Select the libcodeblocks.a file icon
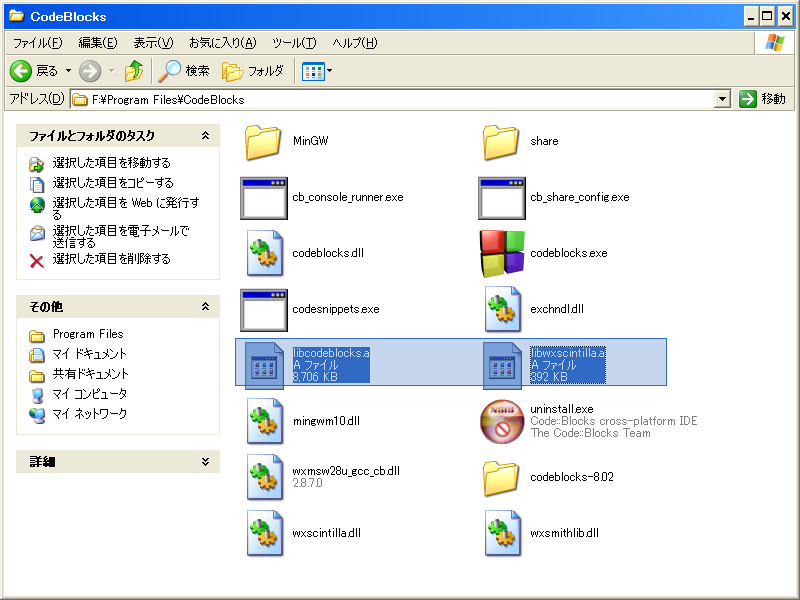800x600 pixels. click(x=264, y=365)
